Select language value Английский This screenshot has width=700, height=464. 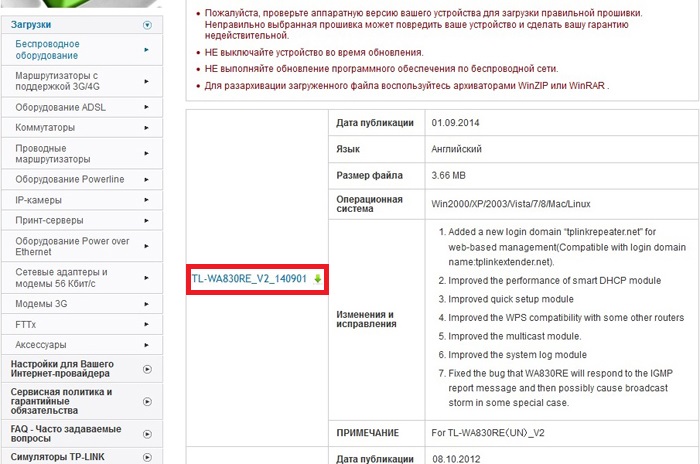[456, 149]
